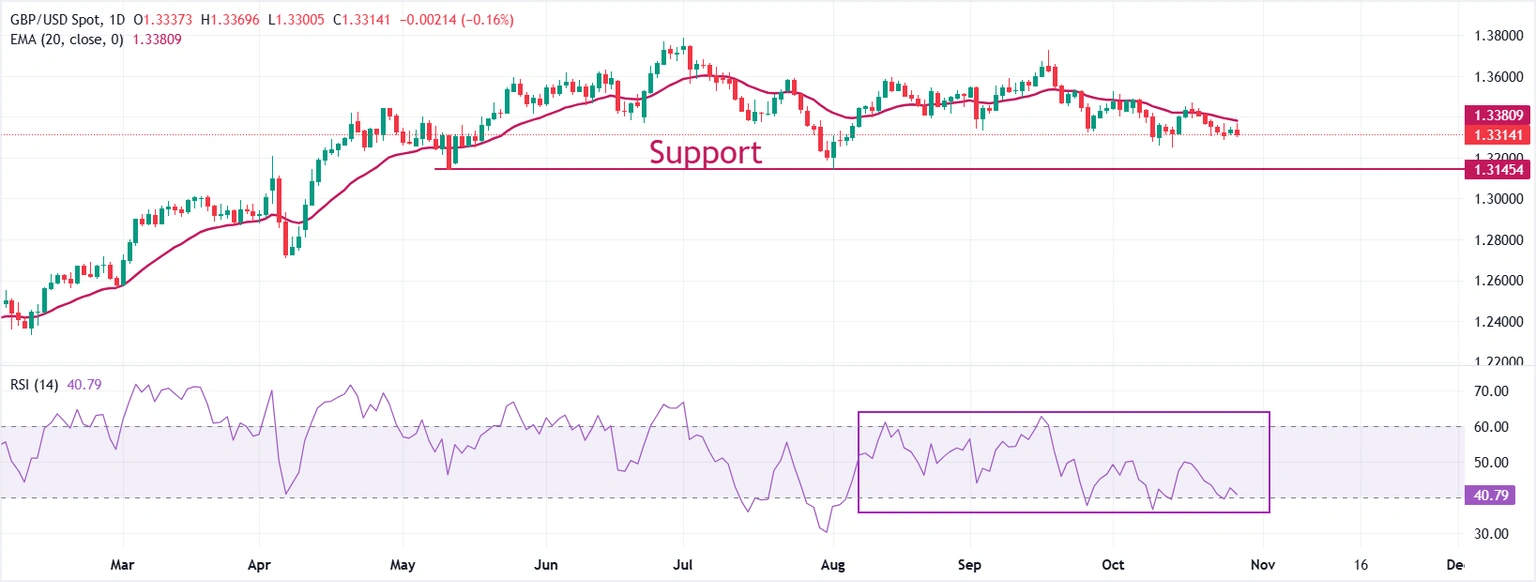Click the EMA value 1.33809 beside indicator name

pos(160,39)
